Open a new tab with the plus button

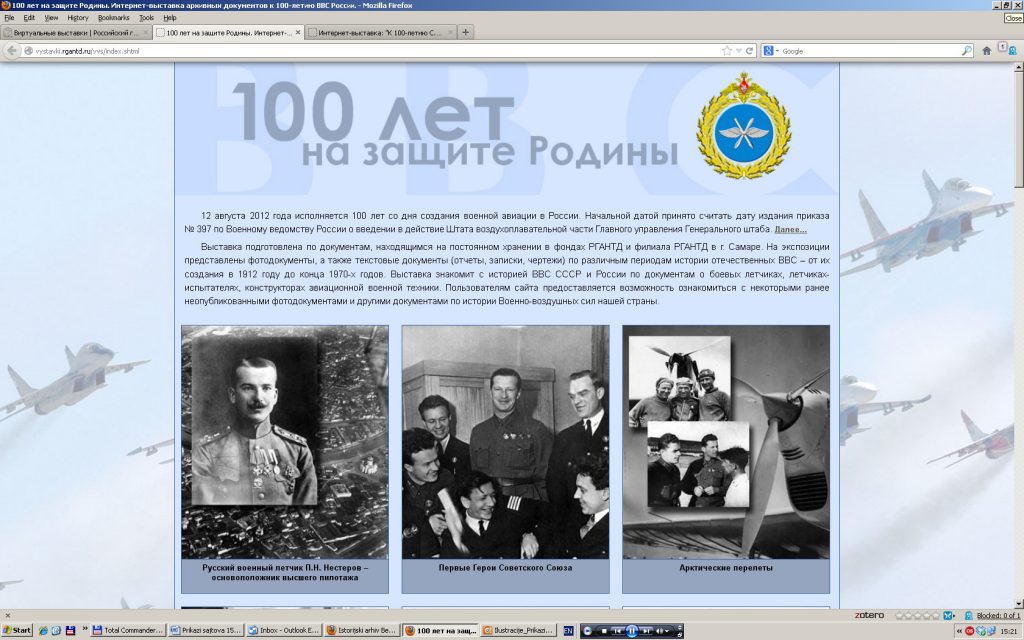(465, 32)
